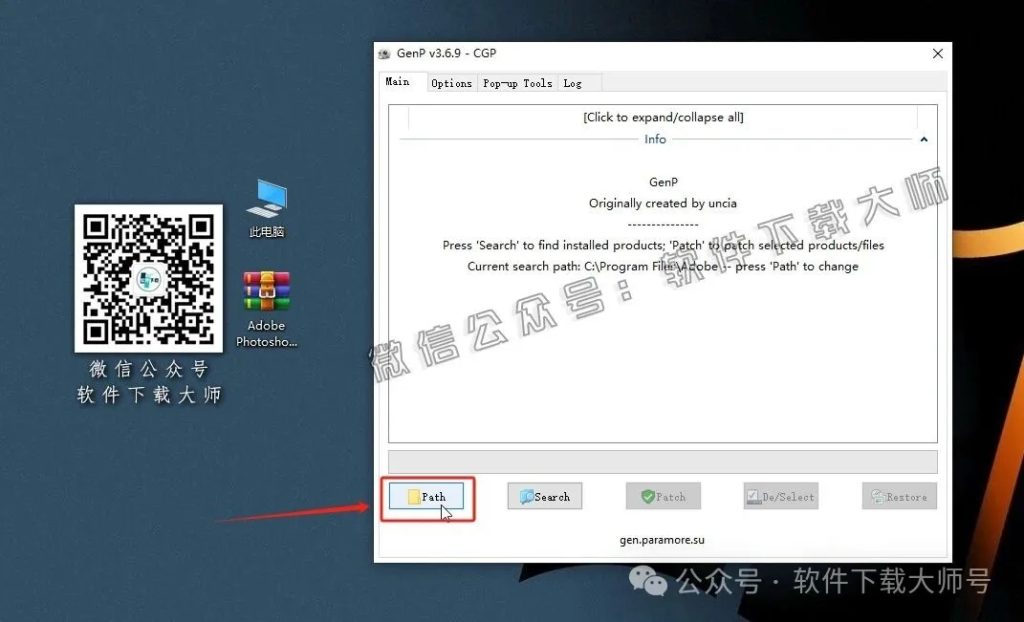Click the magnifier icon on the Search button
Viewport: 1024px width, 622px height.
(527, 495)
